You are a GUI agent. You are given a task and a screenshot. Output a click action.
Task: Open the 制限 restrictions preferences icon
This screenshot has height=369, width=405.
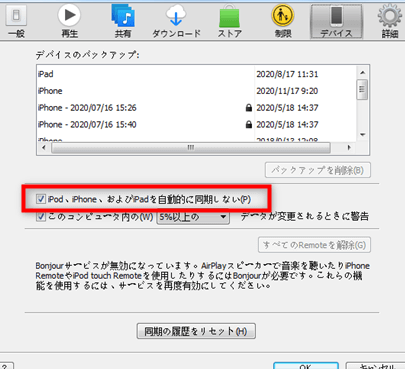(283, 21)
